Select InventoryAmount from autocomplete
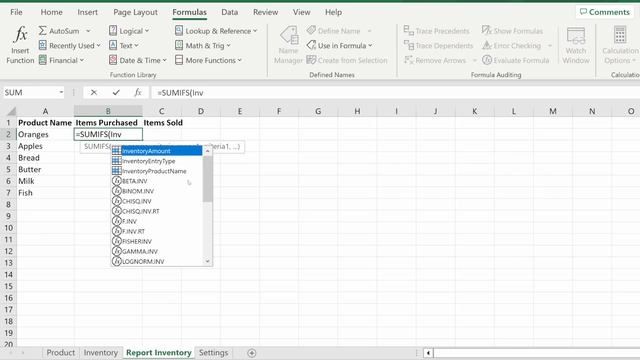Image resolution: width=640 pixels, height=360 pixels. pos(157,151)
